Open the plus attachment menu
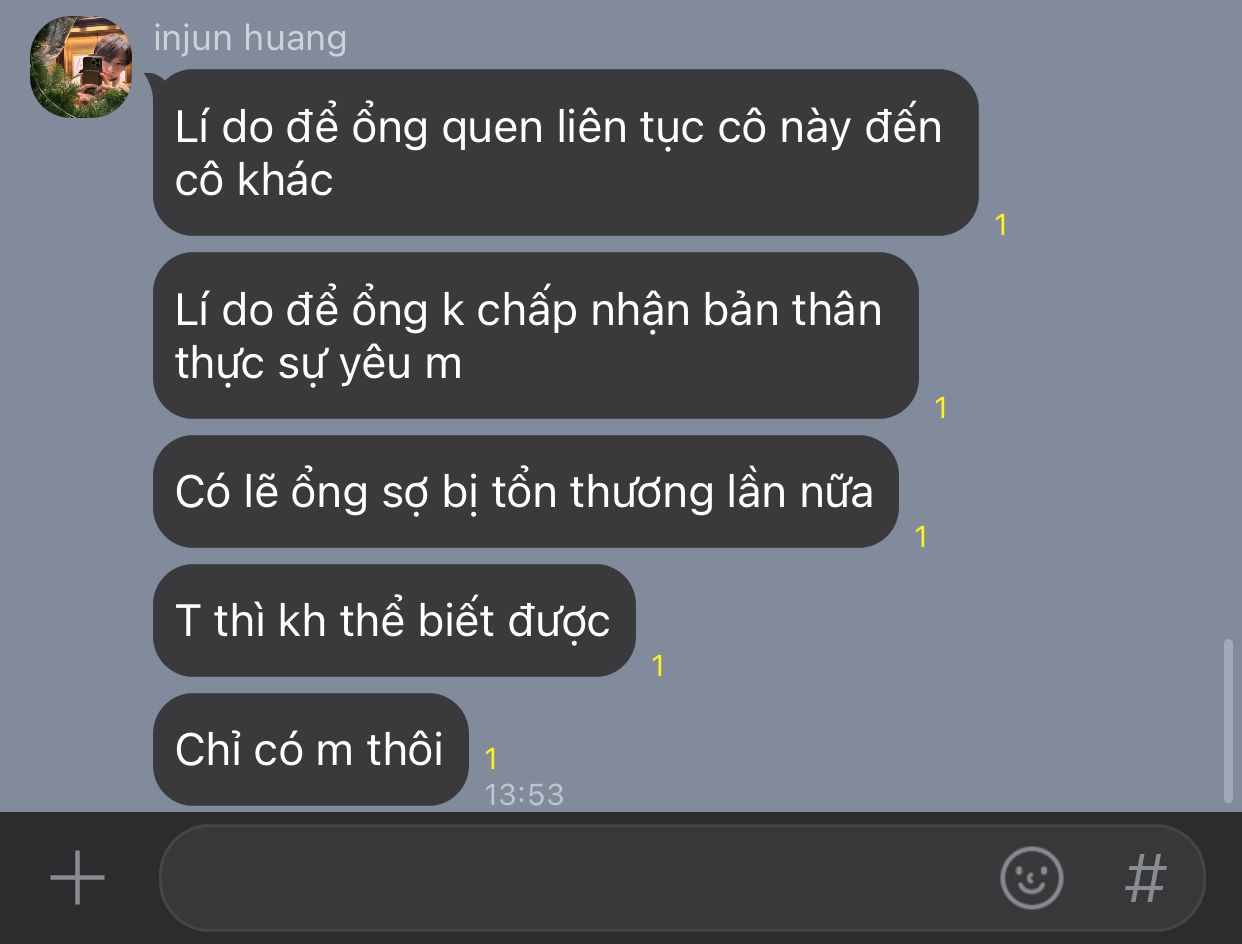 (x=77, y=878)
